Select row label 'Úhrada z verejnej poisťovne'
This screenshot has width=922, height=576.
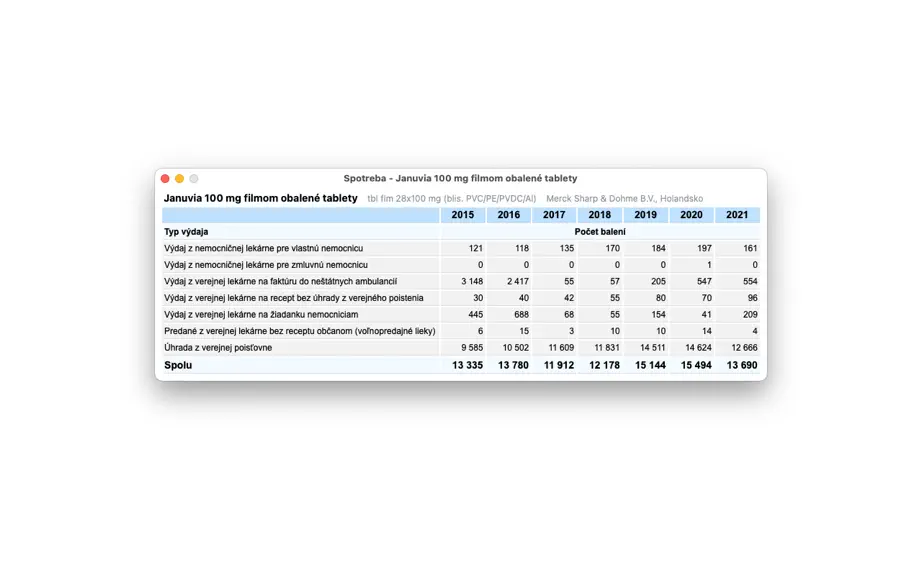pyautogui.click(x=218, y=347)
